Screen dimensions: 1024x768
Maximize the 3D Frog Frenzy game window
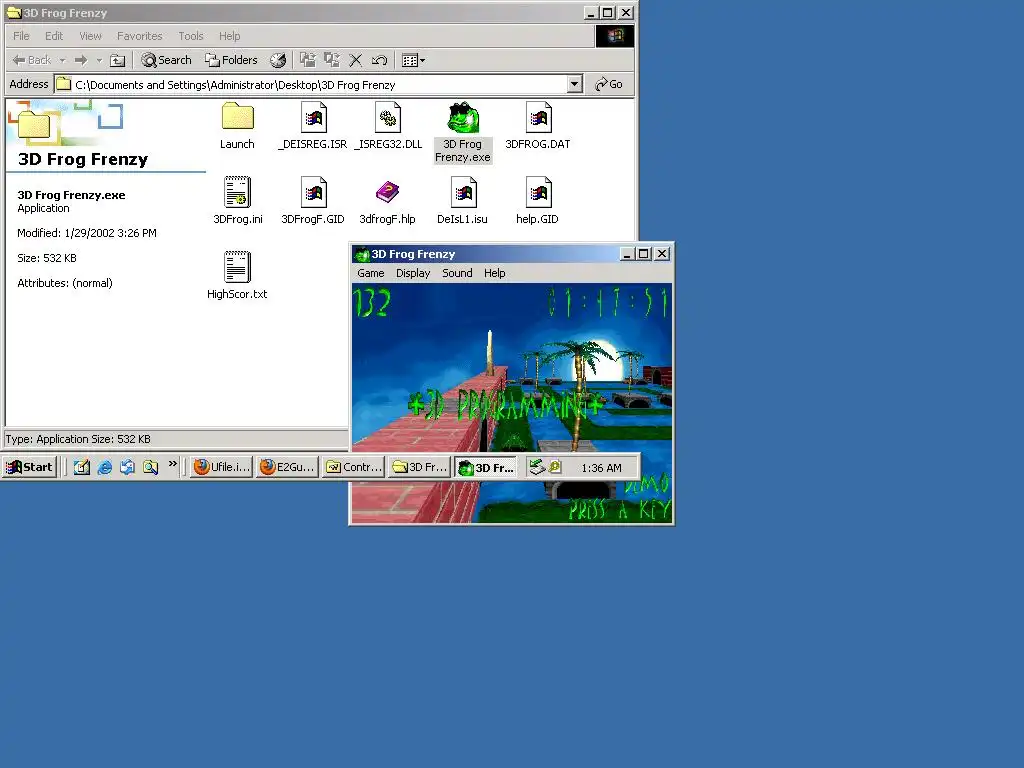tap(643, 254)
